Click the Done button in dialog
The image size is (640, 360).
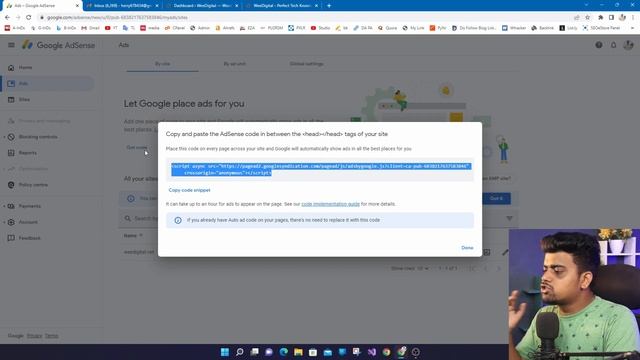pos(467,248)
